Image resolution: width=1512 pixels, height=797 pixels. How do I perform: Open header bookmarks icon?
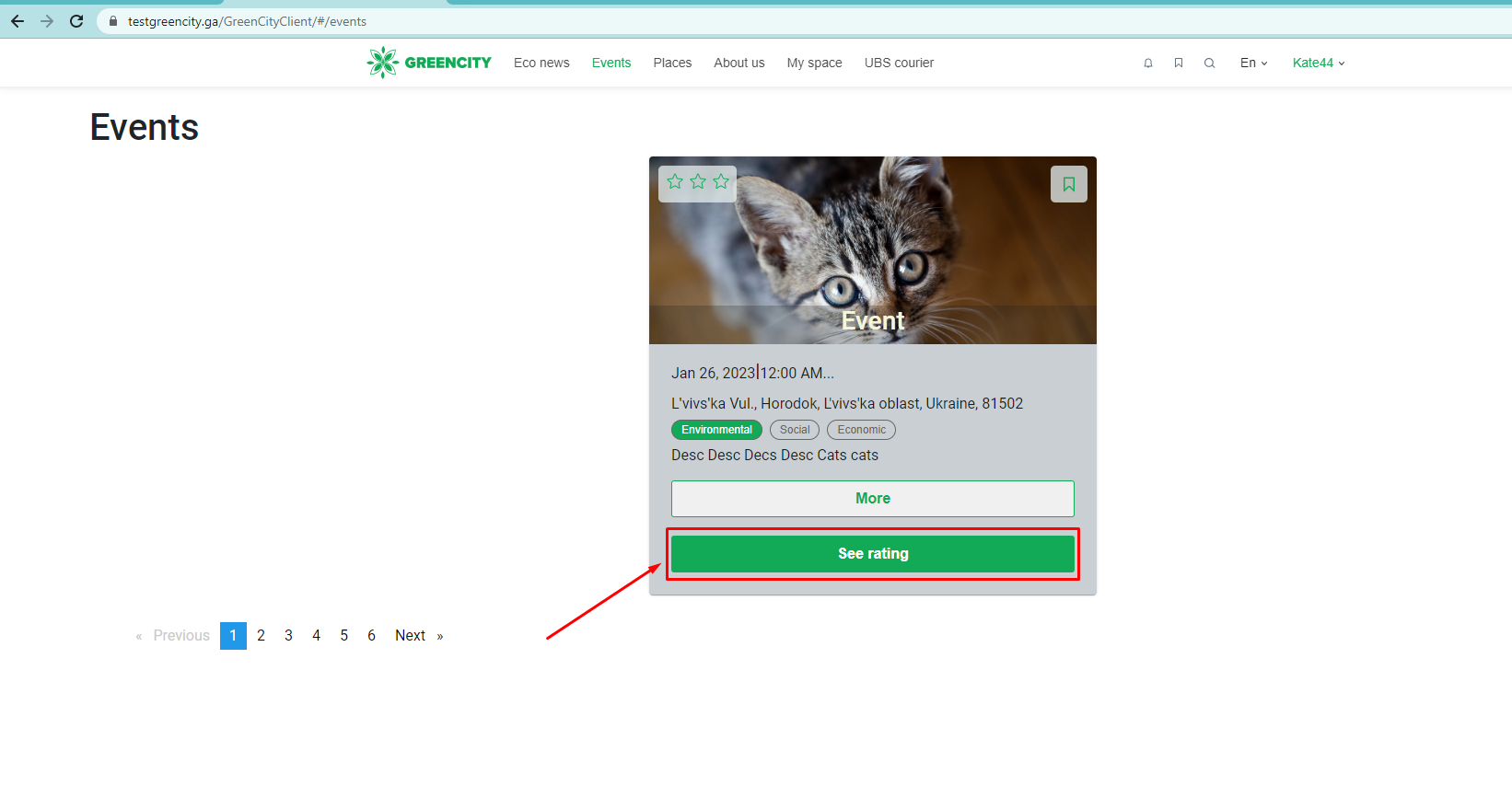coord(1179,64)
